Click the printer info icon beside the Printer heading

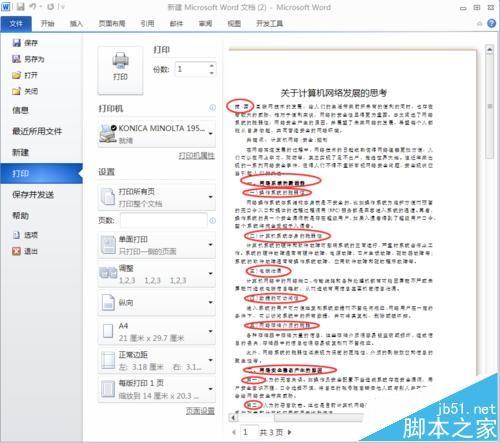coord(212,108)
